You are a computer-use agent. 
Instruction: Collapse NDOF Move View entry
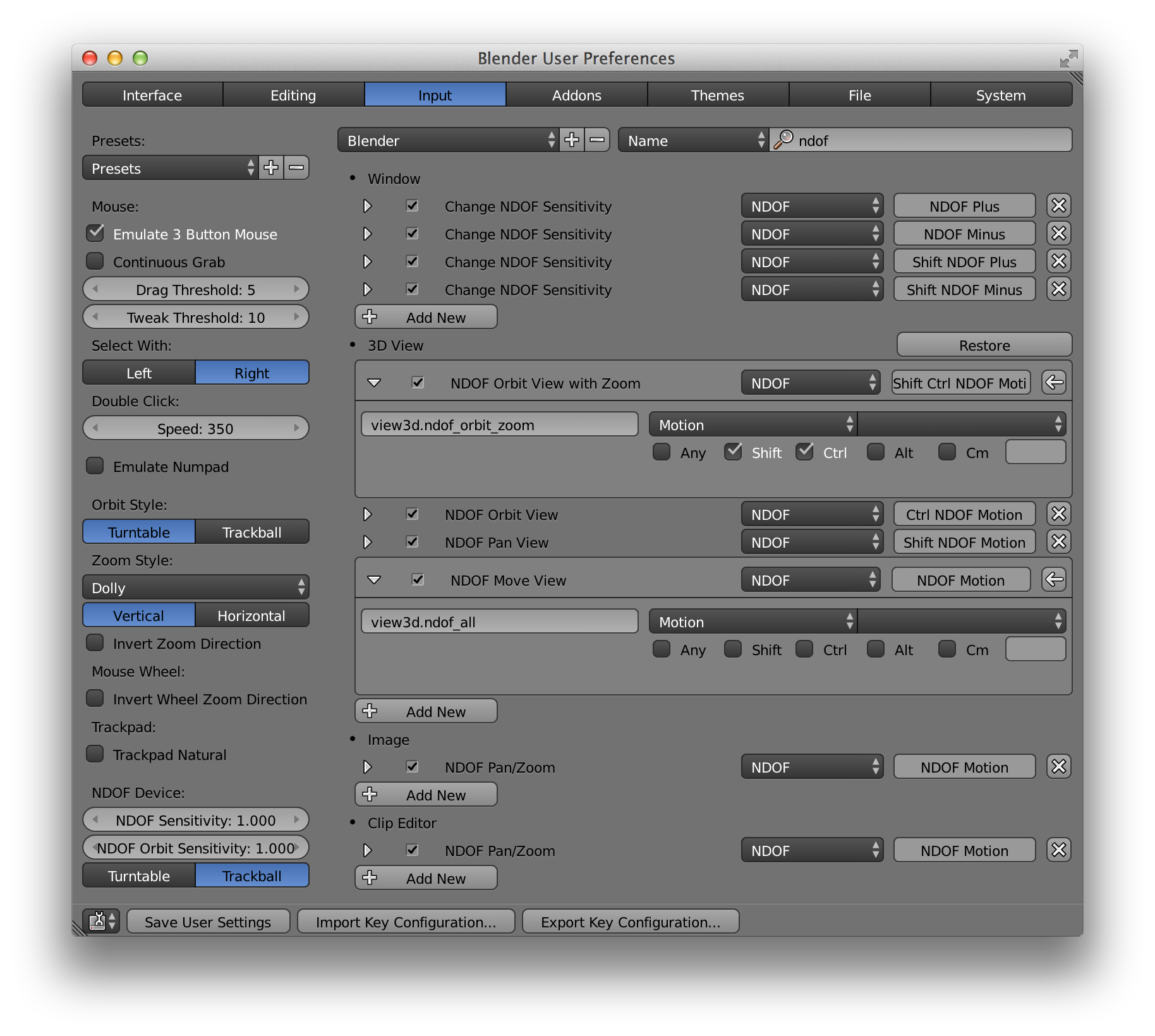click(x=374, y=580)
